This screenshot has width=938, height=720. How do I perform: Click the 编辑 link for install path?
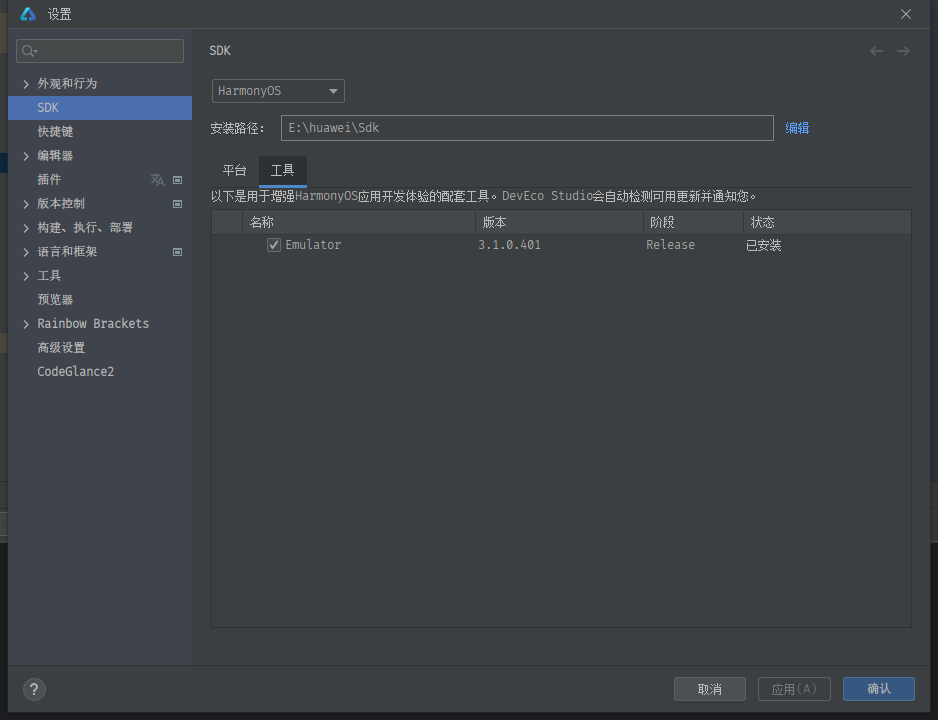click(797, 128)
